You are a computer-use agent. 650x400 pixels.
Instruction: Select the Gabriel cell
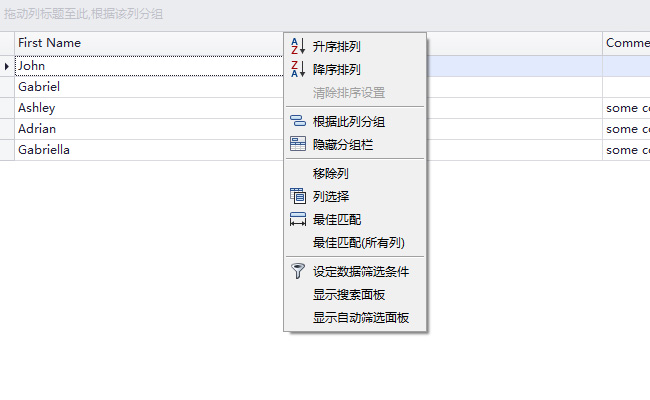pos(149,87)
